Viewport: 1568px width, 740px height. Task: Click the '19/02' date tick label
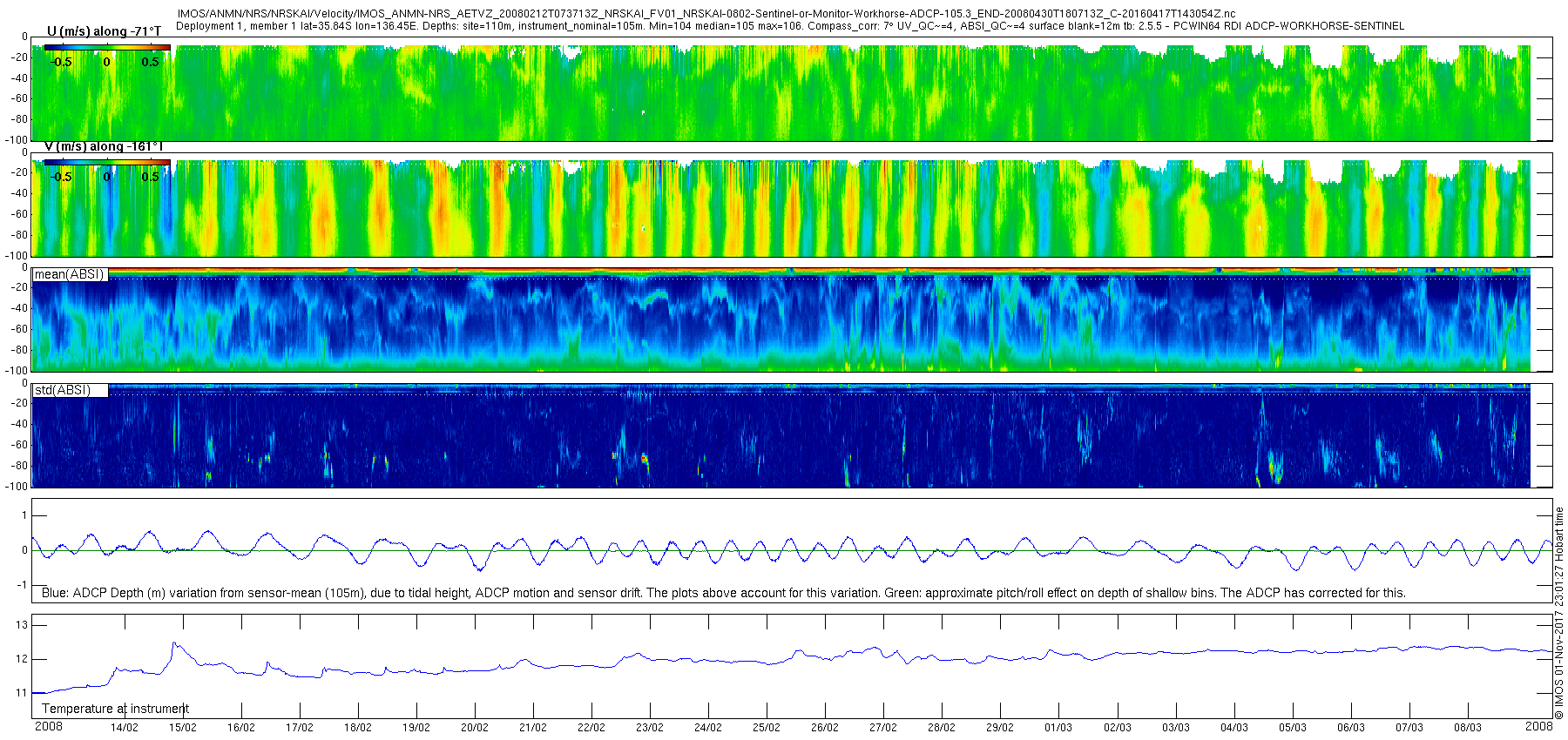[416, 728]
